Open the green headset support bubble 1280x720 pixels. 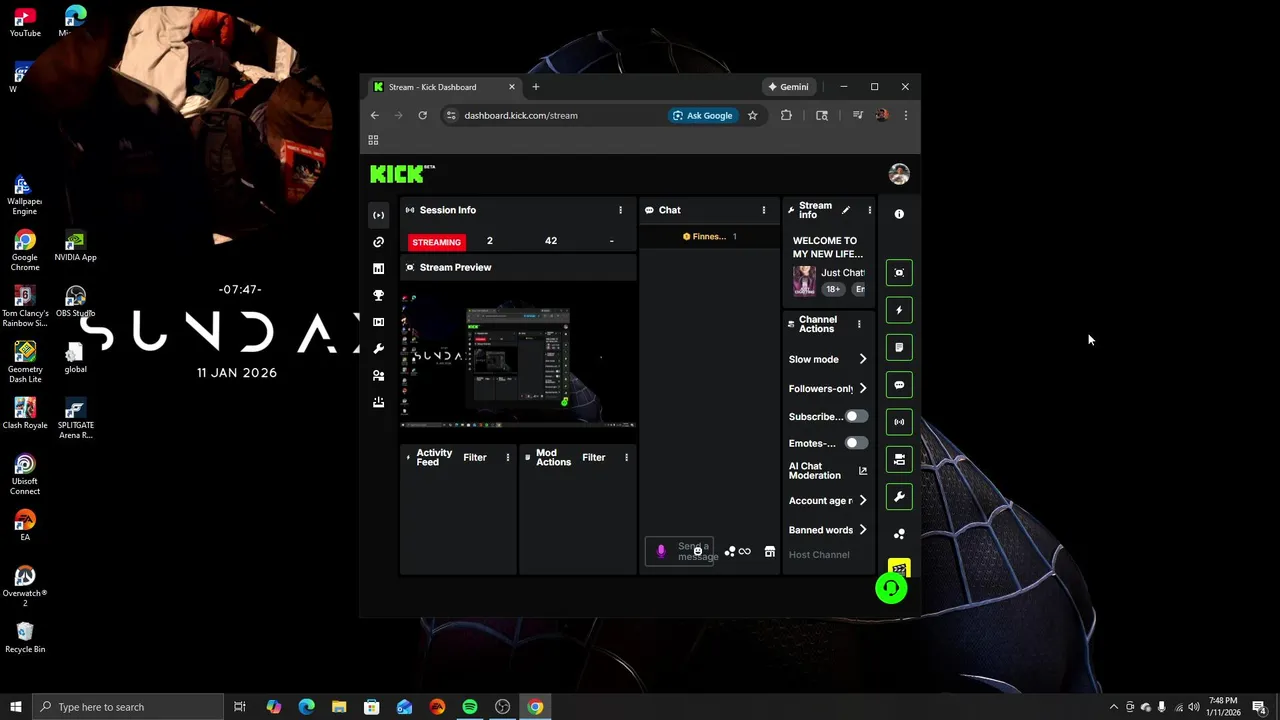pyautogui.click(x=891, y=588)
